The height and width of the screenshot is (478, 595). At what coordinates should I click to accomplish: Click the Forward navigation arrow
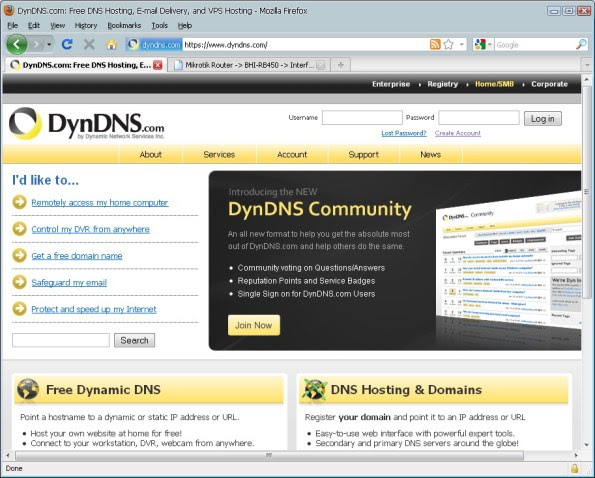click(37, 44)
